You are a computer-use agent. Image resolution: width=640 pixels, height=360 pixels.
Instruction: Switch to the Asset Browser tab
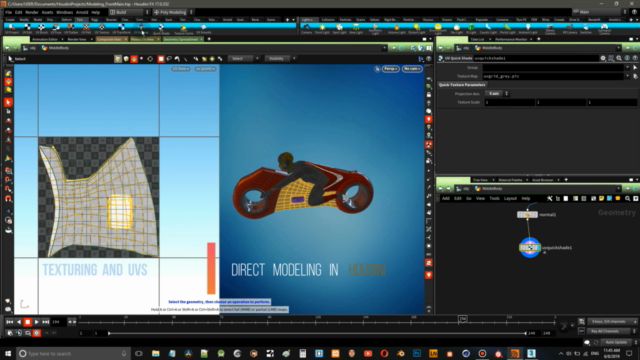click(x=542, y=180)
